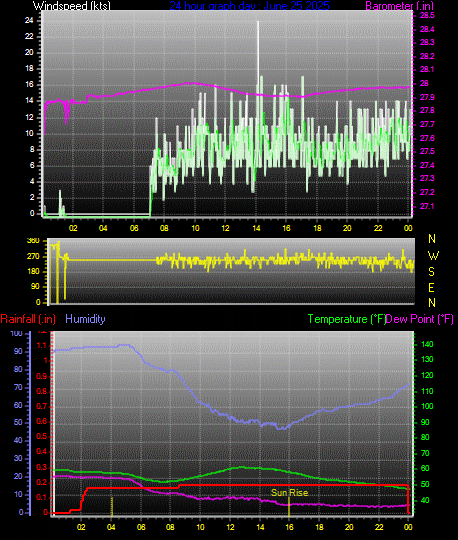Viewport: 458px width, 540px height.
Task: Click the "Windspeed (kts)" chart title
Action: point(72,6)
